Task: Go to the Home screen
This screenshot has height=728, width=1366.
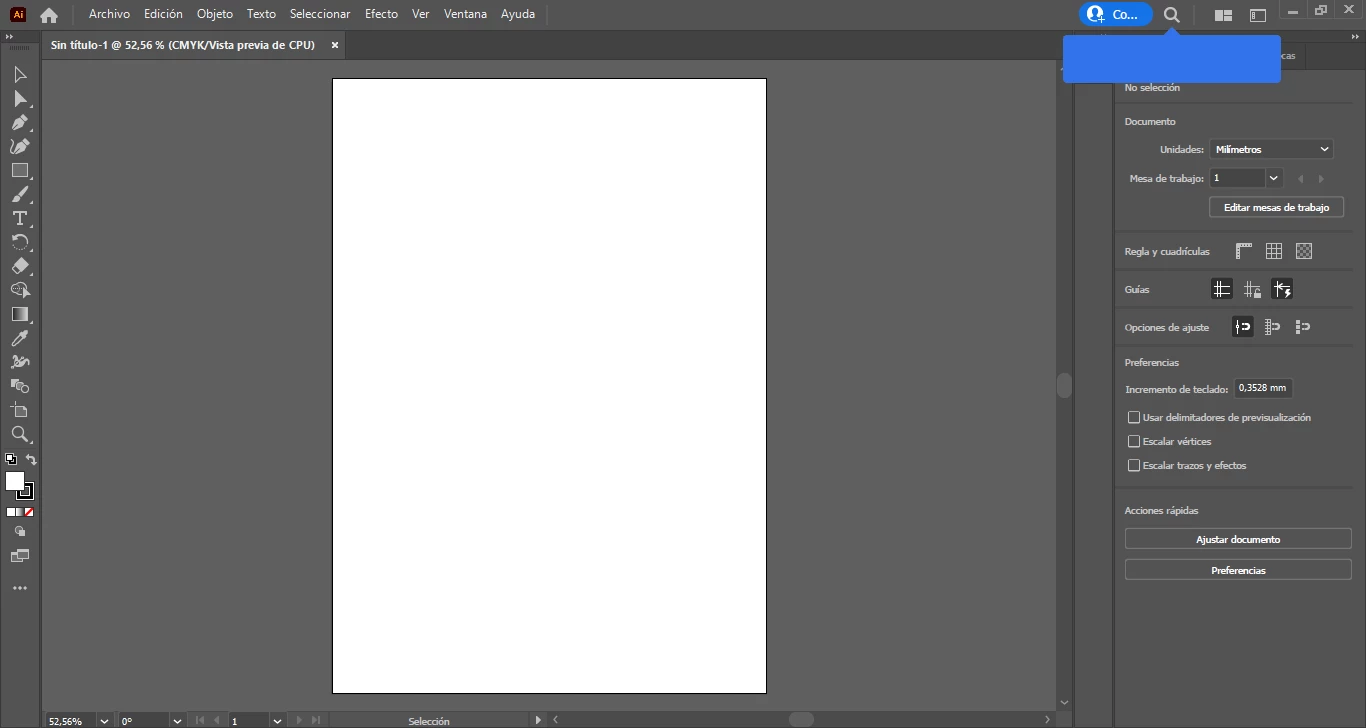Action: [x=49, y=15]
